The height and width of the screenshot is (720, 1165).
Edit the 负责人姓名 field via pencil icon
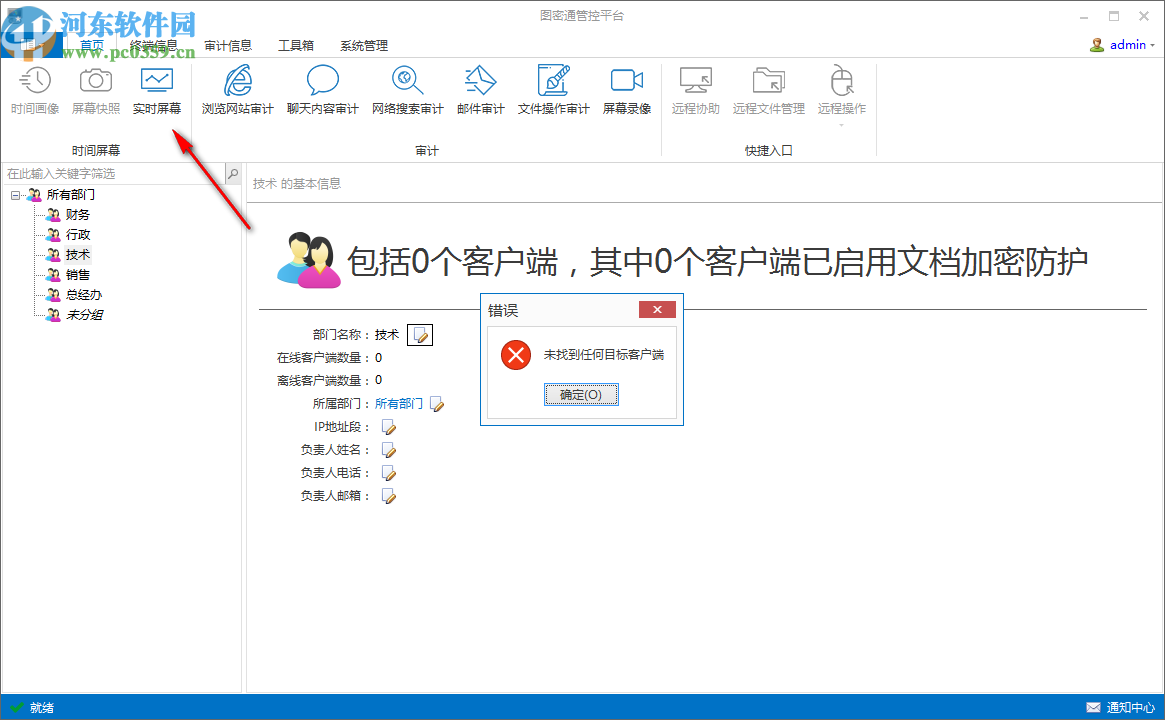[388, 449]
